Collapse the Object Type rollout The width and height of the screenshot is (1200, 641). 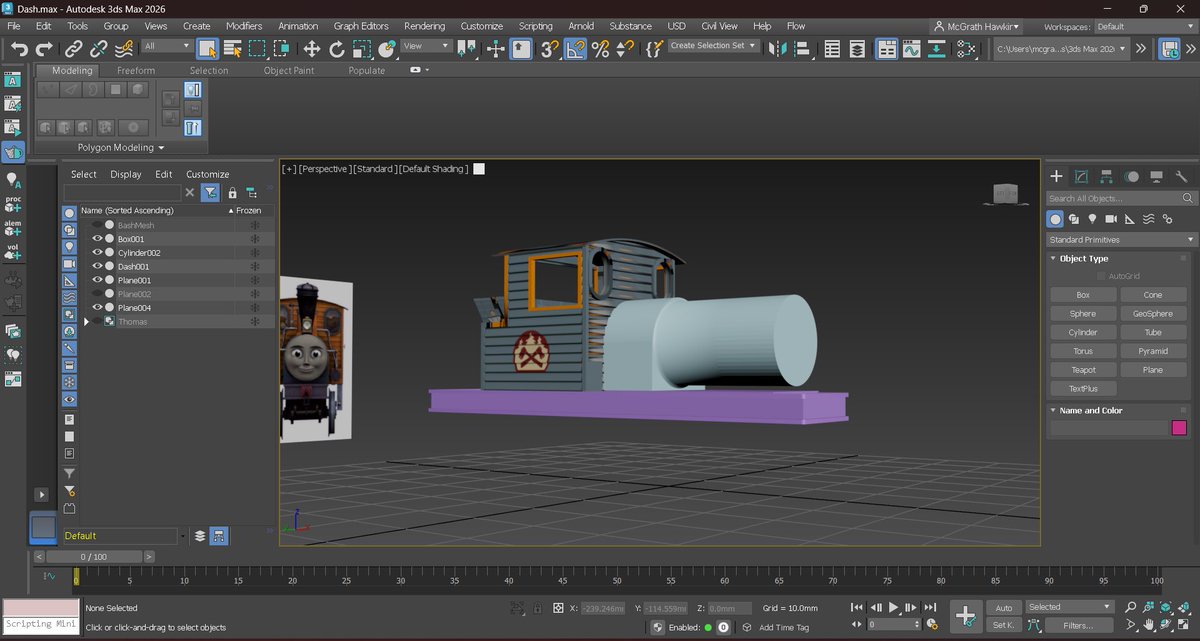[x=1084, y=258]
